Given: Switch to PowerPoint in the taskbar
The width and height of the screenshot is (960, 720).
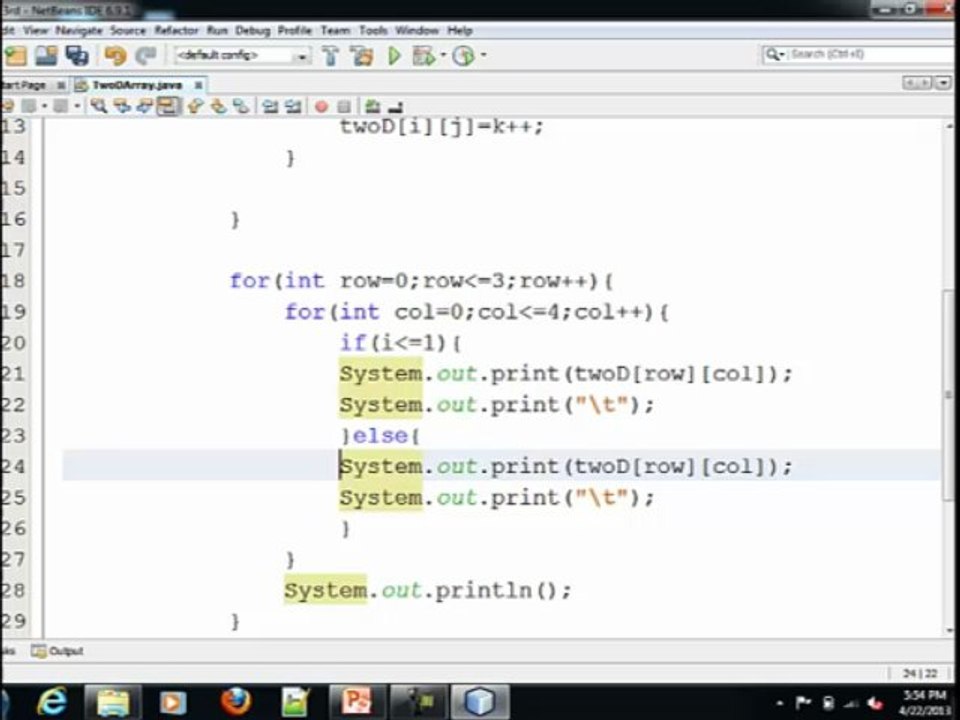Looking at the screenshot, I should tap(357, 702).
